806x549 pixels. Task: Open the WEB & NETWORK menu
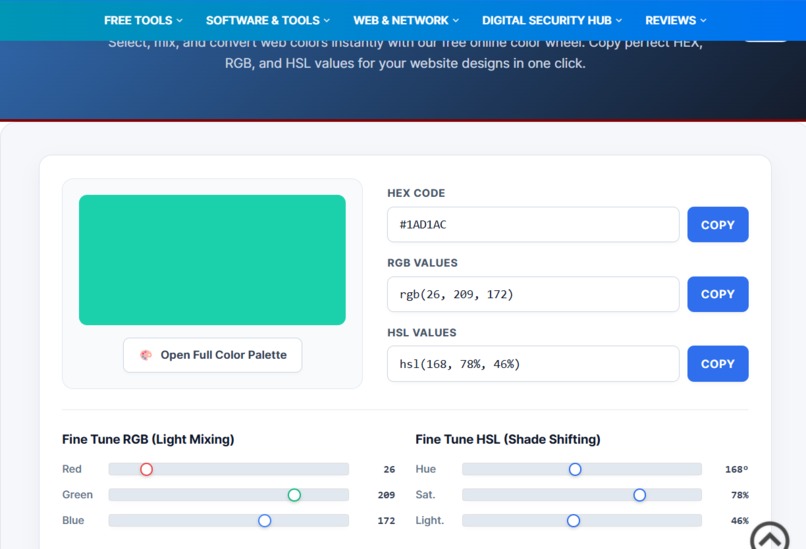(x=406, y=21)
